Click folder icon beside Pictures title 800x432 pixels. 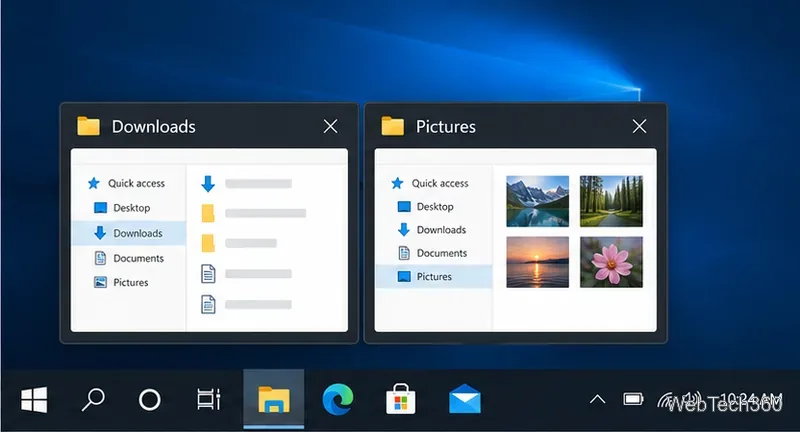pyautogui.click(x=392, y=126)
